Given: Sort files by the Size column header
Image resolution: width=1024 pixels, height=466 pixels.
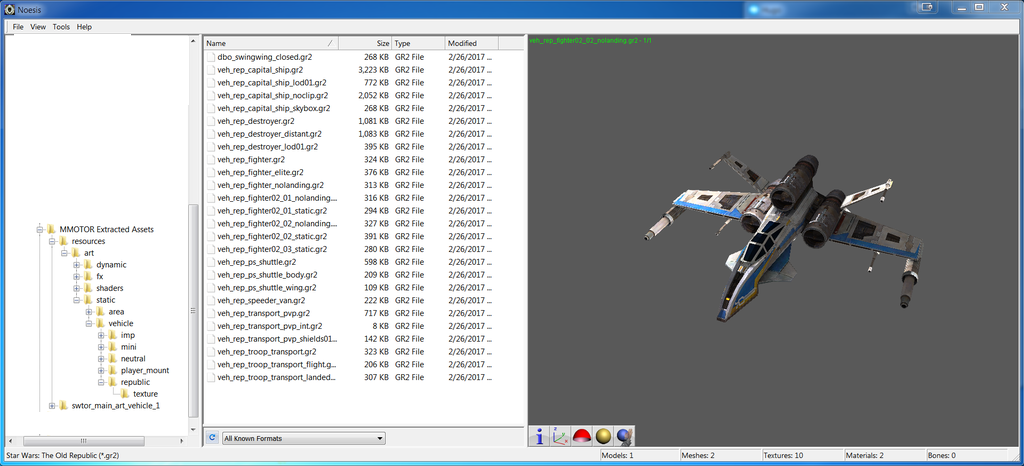Looking at the screenshot, I should 365,43.
